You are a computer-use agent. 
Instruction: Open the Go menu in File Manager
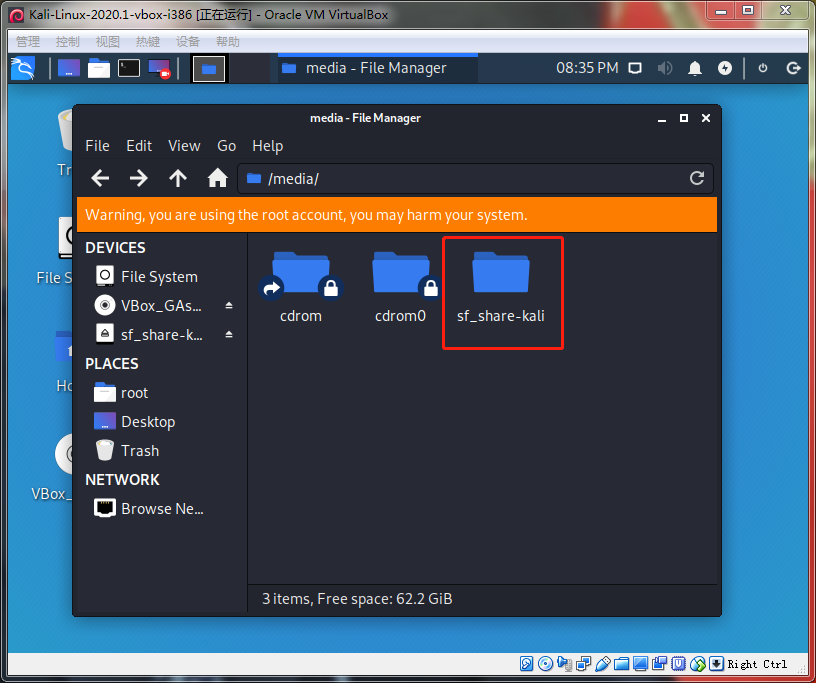pyautogui.click(x=226, y=146)
